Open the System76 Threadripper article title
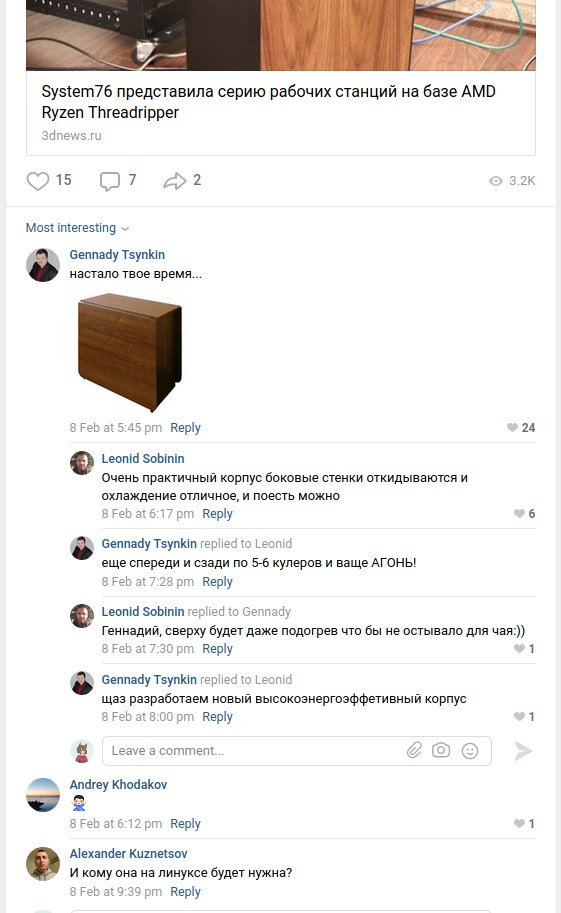561x913 pixels. click(x=269, y=101)
